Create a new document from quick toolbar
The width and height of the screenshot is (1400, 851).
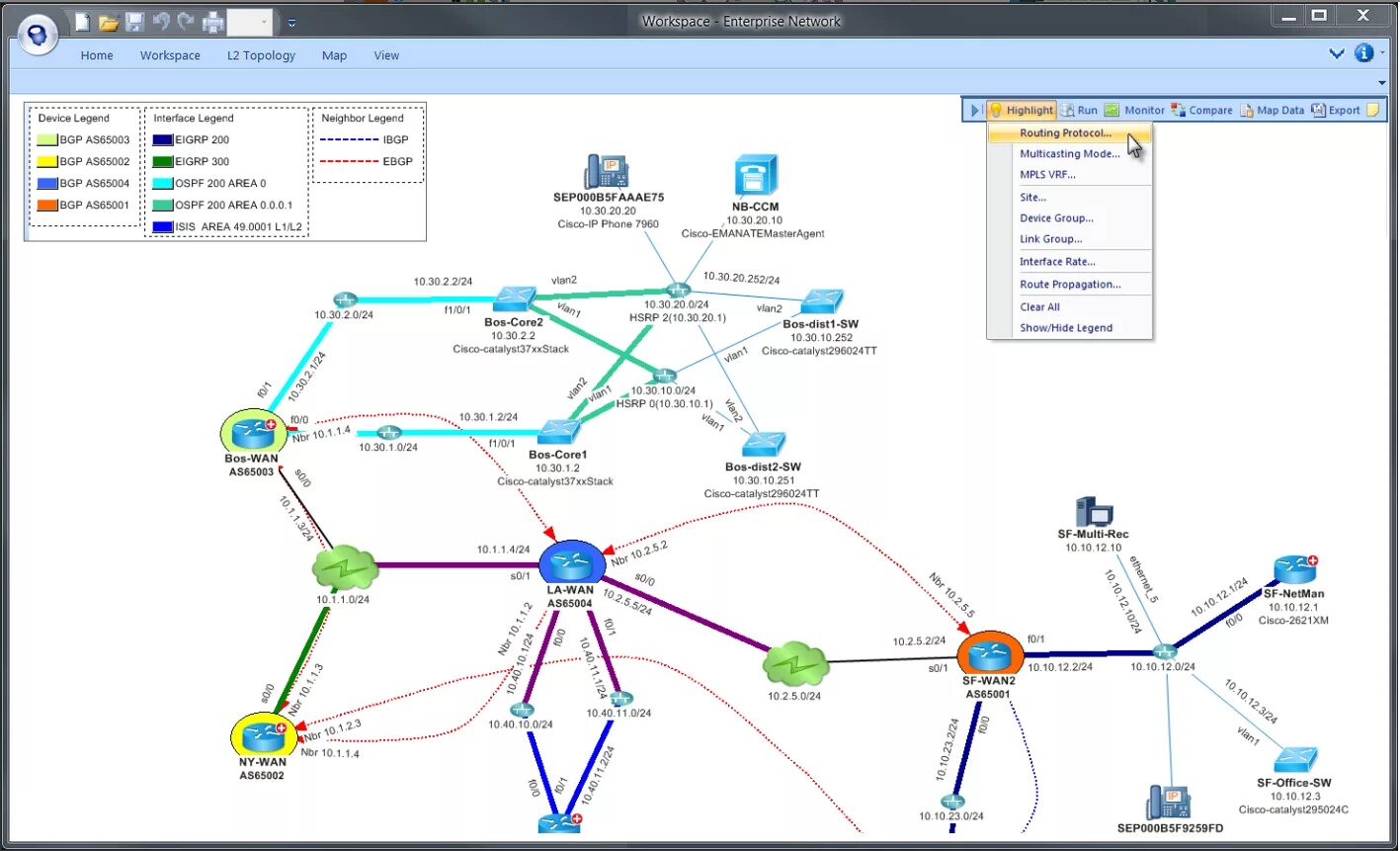point(83,21)
